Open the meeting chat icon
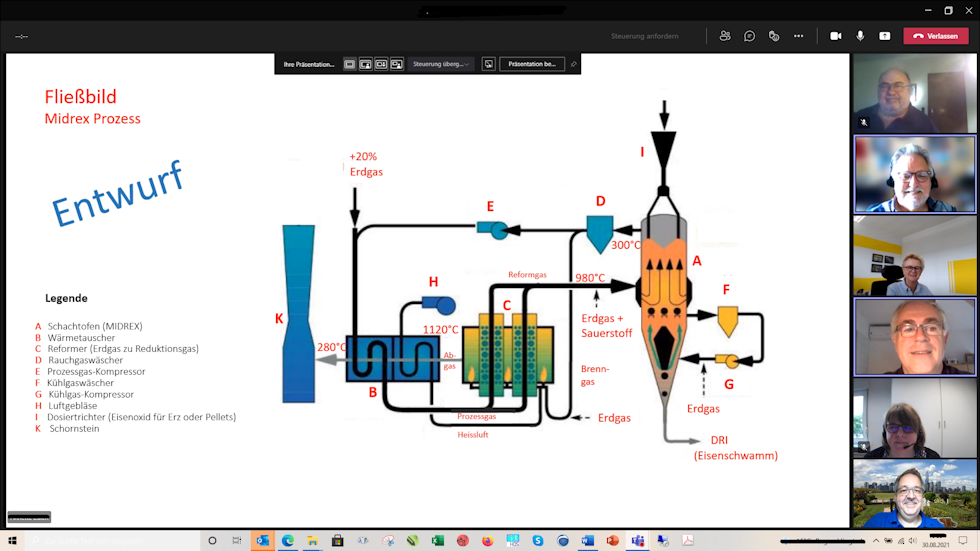The image size is (980, 551). pos(749,36)
